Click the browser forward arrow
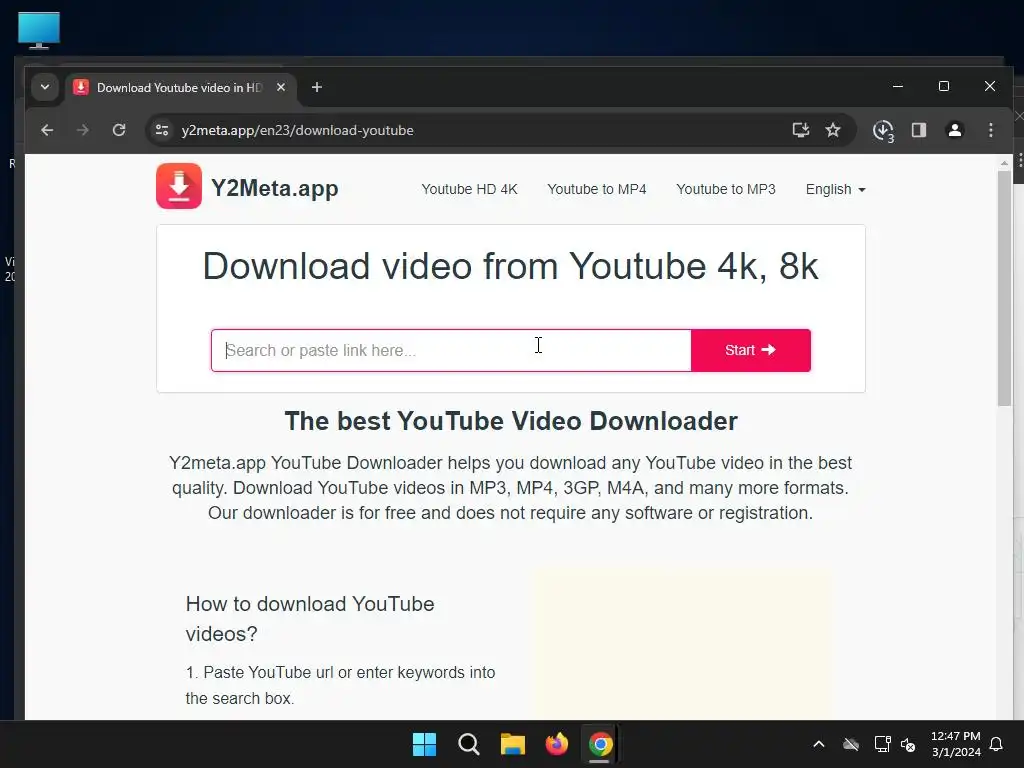The height and width of the screenshot is (768, 1024). coord(82,130)
